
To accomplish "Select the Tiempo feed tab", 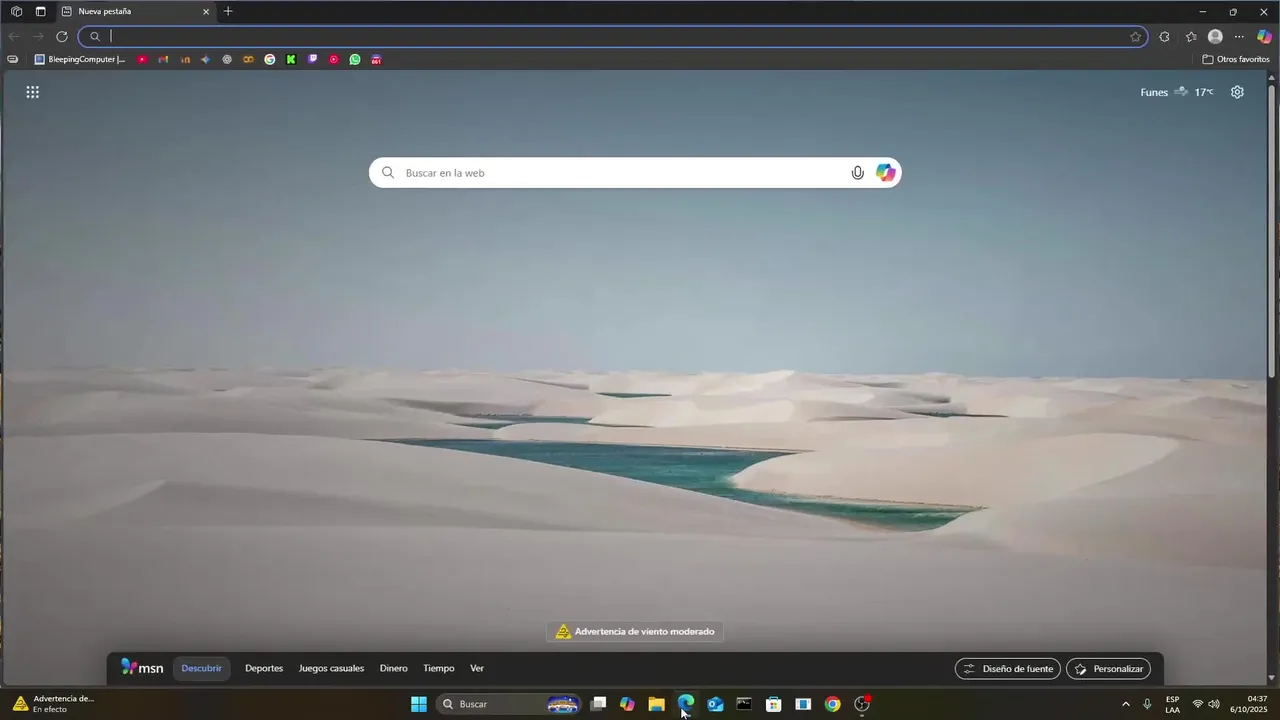I will pyautogui.click(x=439, y=668).
